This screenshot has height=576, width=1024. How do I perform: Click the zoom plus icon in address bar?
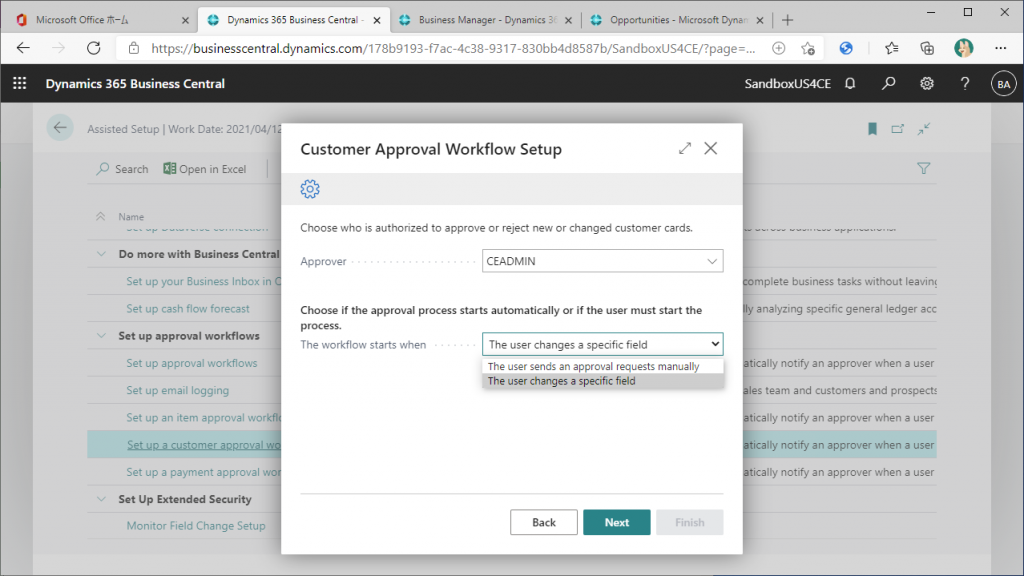pyautogui.click(x=778, y=48)
